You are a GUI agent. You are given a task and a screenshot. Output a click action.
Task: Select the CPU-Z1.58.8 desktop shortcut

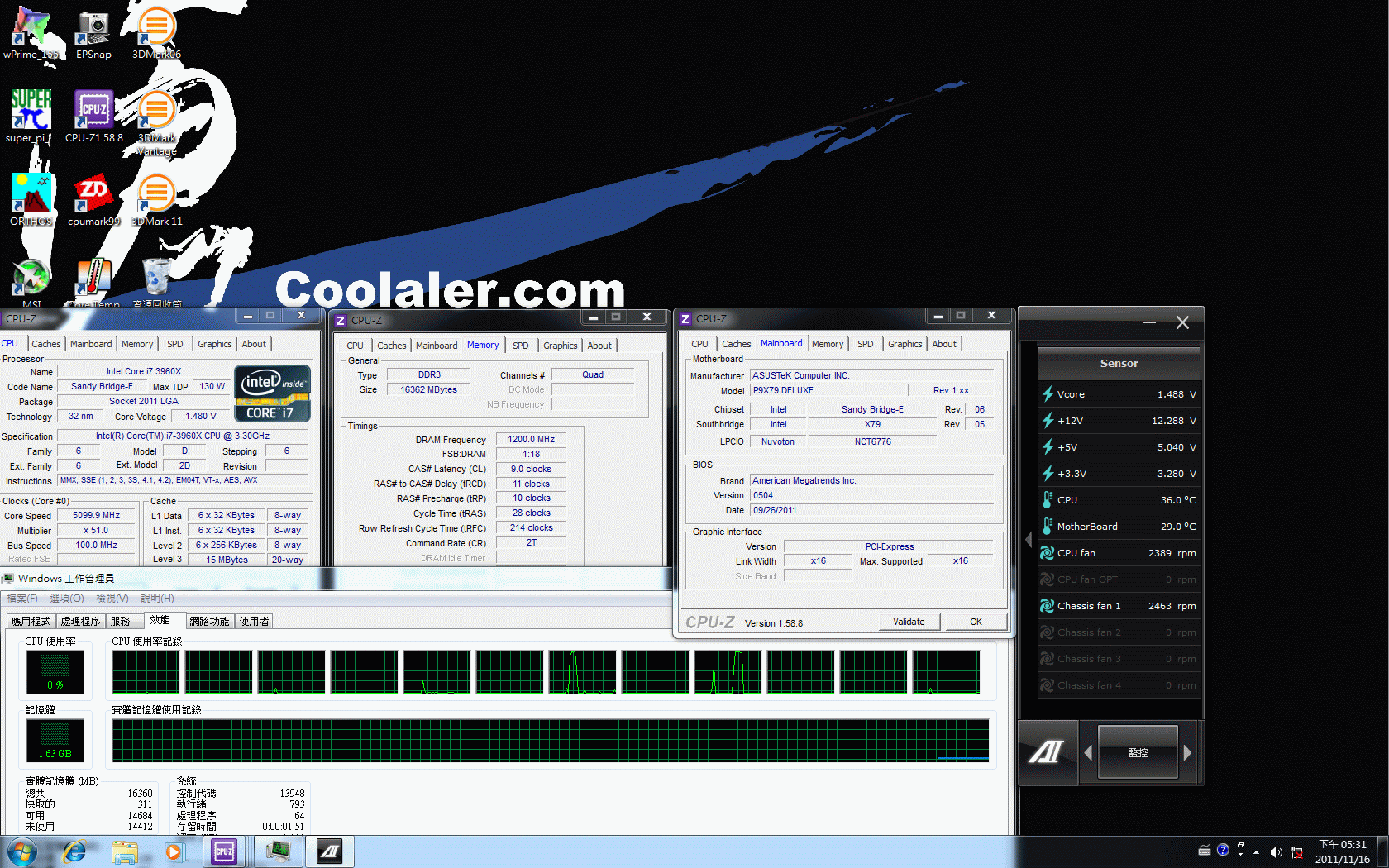coord(93,117)
